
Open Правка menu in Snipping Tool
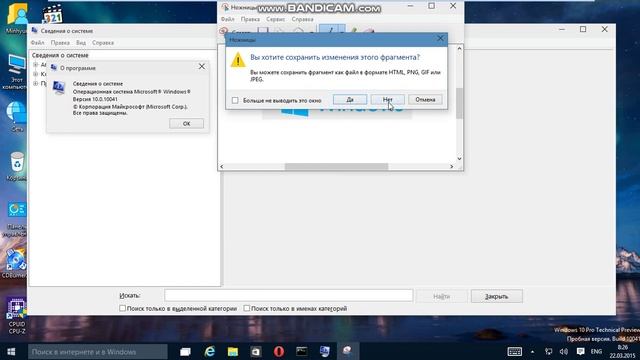250,19
